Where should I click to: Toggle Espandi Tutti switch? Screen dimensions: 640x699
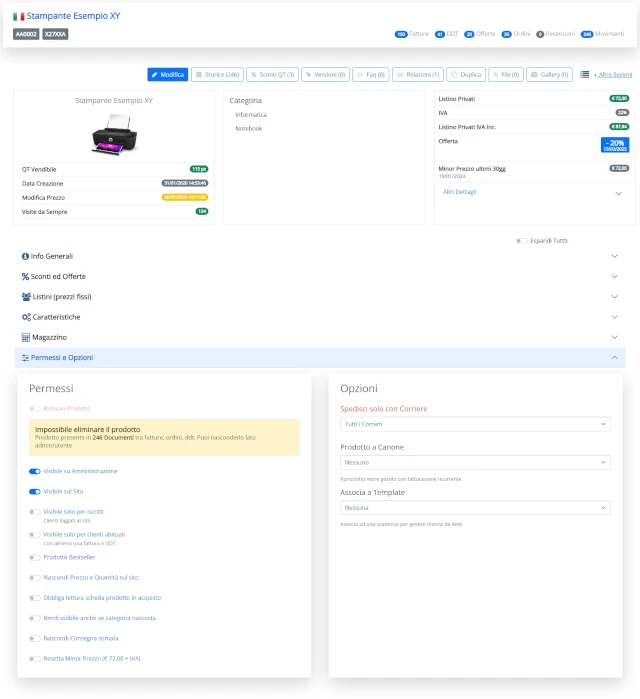click(x=521, y=241)
